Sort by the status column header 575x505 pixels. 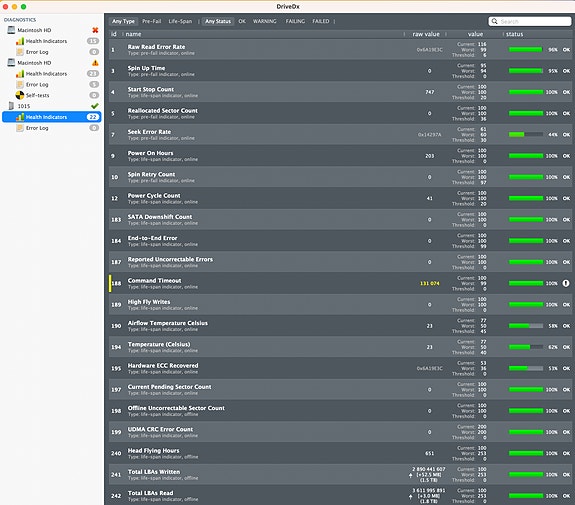point(514,34)
